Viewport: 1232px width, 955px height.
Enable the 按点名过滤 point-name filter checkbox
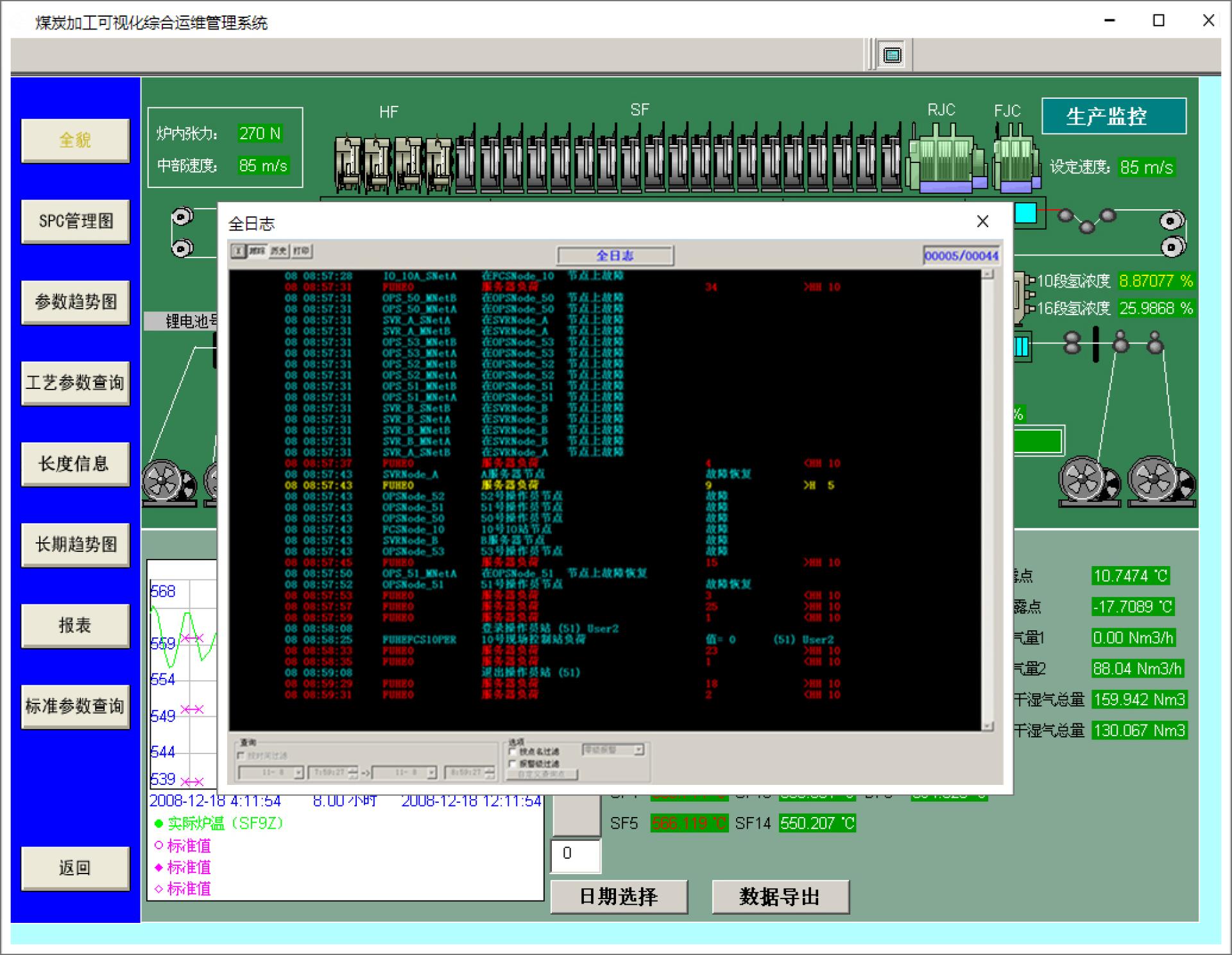pos(513,752)
